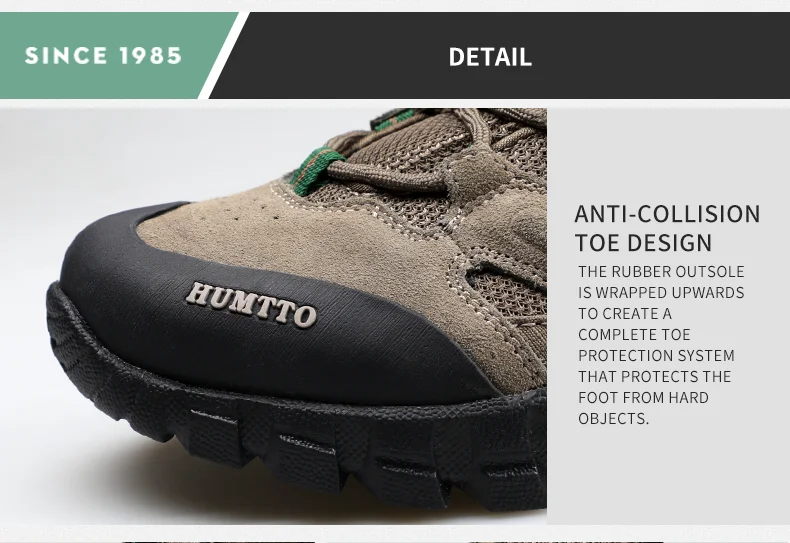
Task: Click the HUMTTO logo on the toe cap
Action: 251,304
